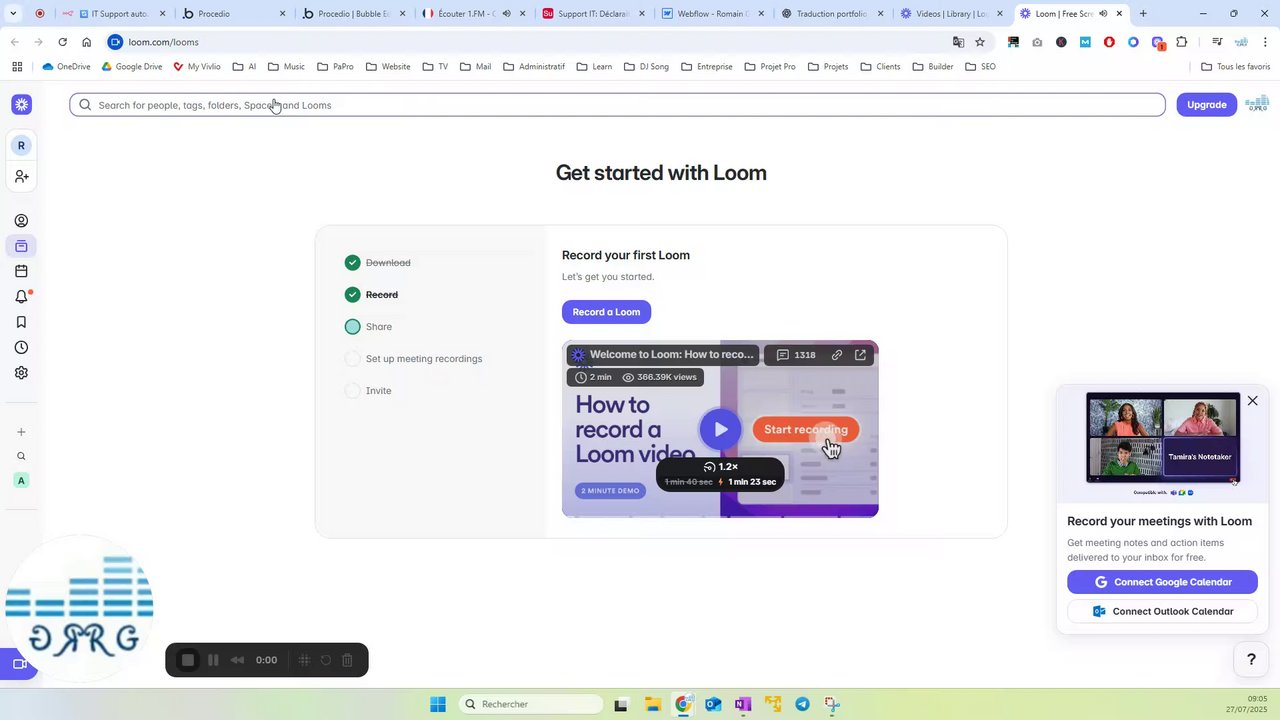
Task: Switch to Videos Library Loom tab
Action: 951,14
